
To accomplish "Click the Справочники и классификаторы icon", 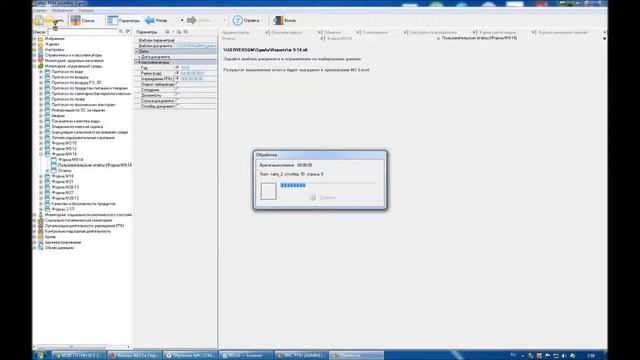I will 41,55.
